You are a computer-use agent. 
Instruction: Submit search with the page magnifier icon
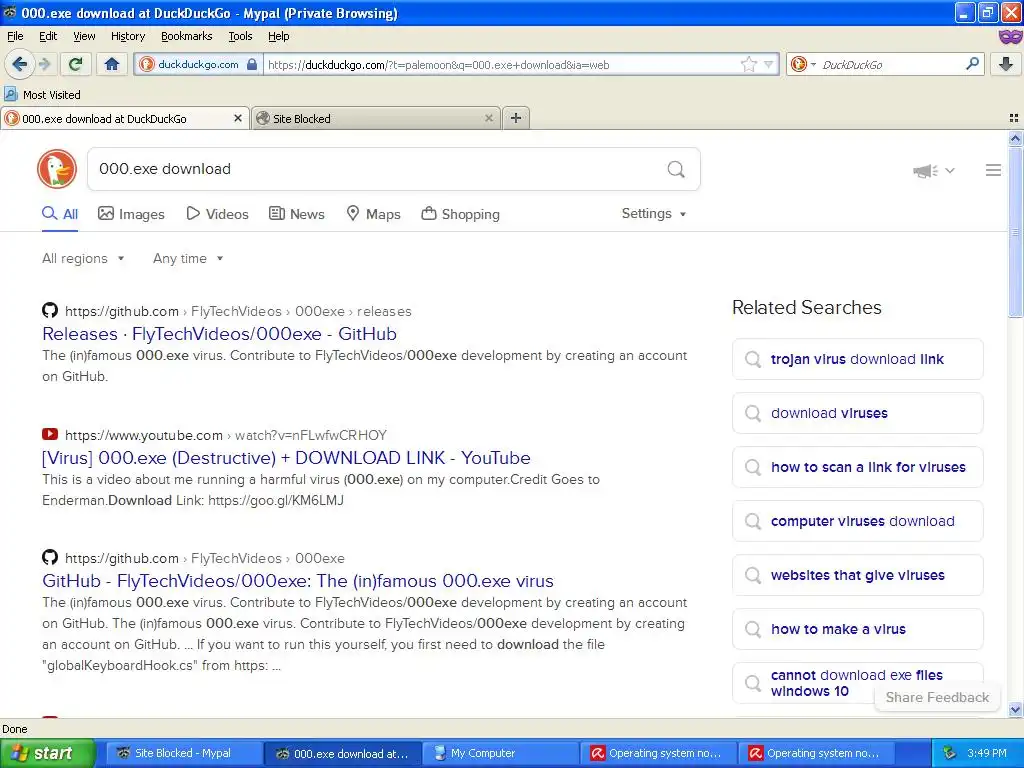tap(676, 169)
